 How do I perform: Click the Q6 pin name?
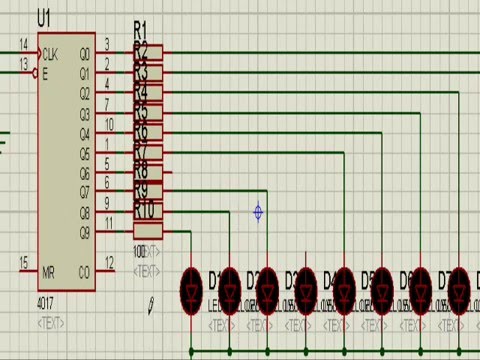click(x=84, y=174)
